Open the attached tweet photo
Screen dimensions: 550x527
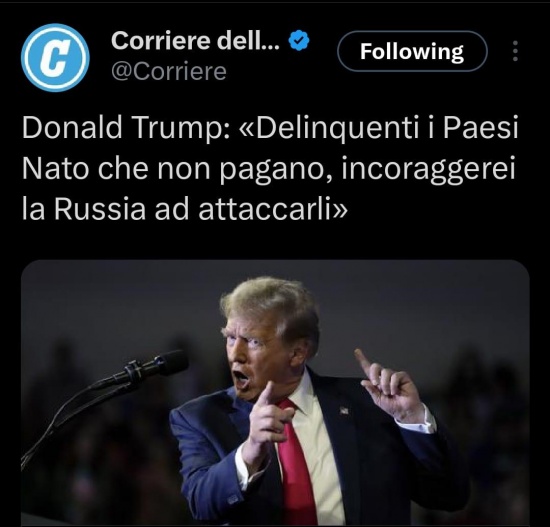click(x=275, y=393)
